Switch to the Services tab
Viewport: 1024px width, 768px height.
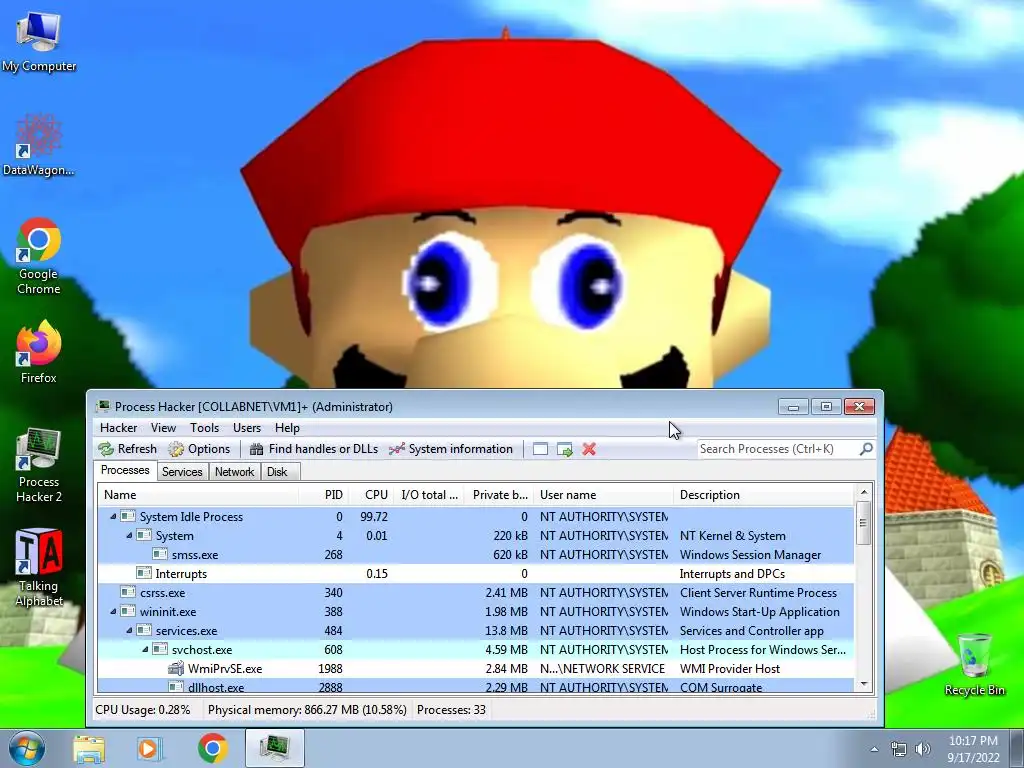pyautogui.click(x=182, y=472)
